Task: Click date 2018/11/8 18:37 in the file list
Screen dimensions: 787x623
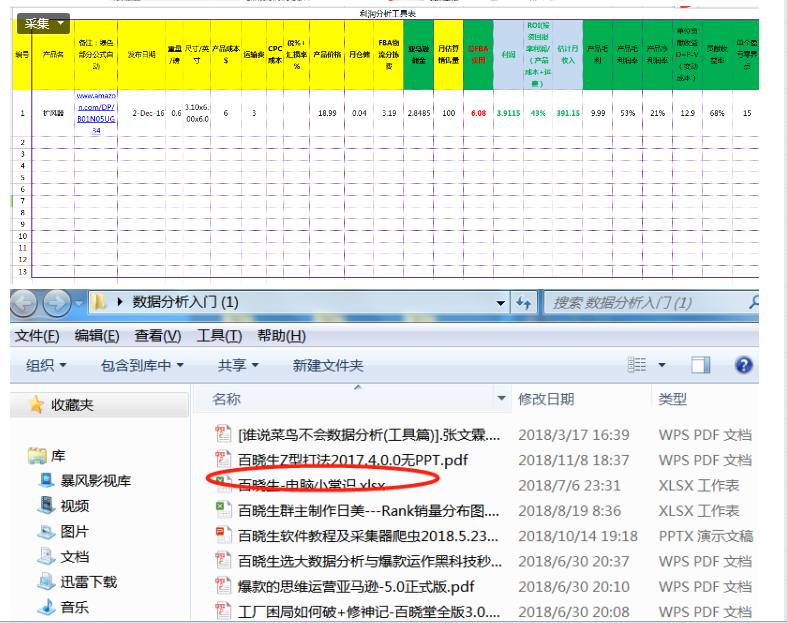Action: [x=573, y=460]
